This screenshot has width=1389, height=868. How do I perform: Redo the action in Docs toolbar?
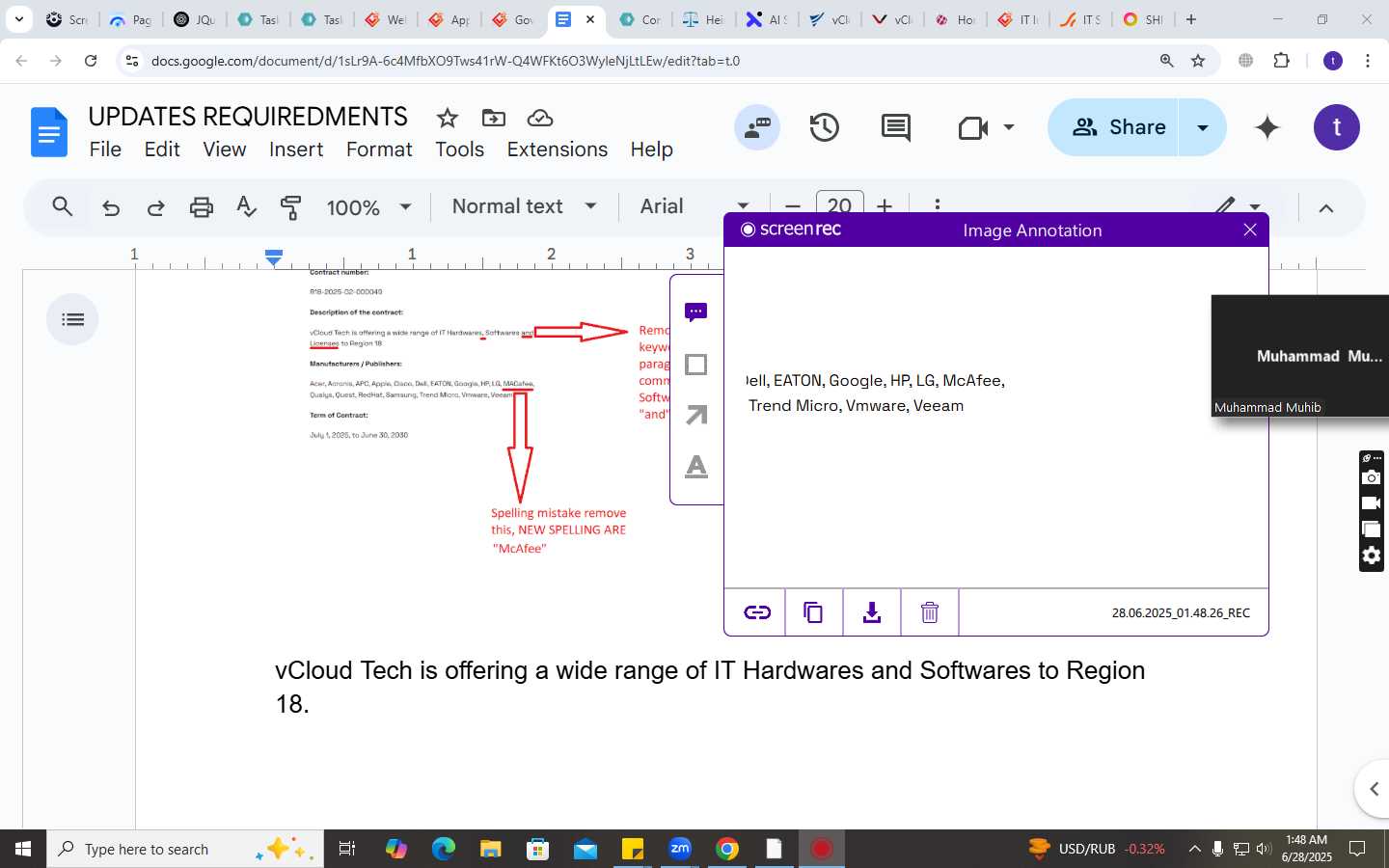[x=155, y=207]
